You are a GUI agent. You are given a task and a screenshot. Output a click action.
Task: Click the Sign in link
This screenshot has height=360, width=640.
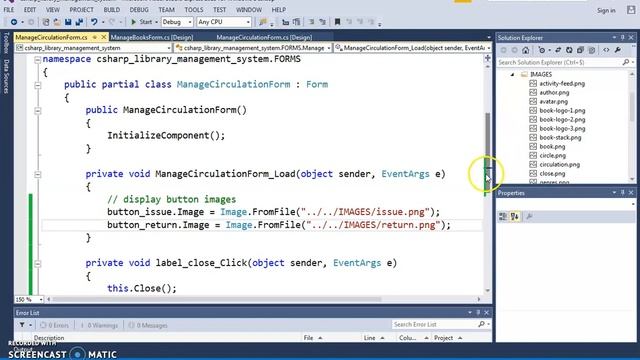pos(606,11)
